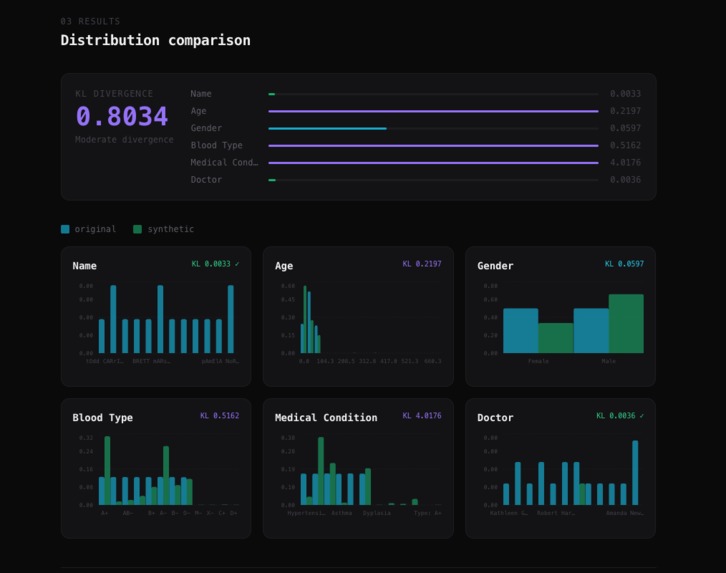
Task: Click the Blood Type card title
Action: click(102, 417)
